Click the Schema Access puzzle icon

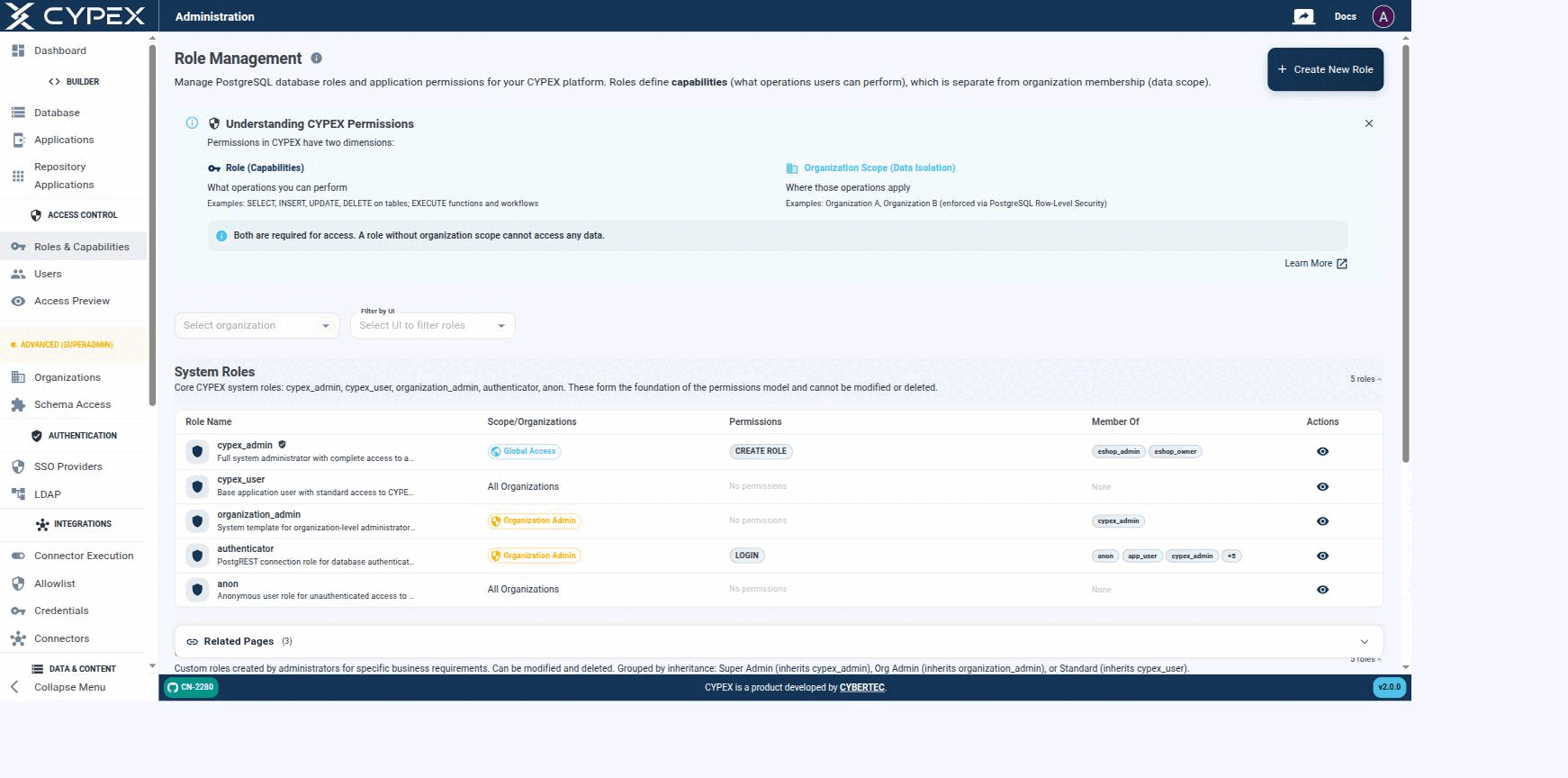(x=18, y=404)
